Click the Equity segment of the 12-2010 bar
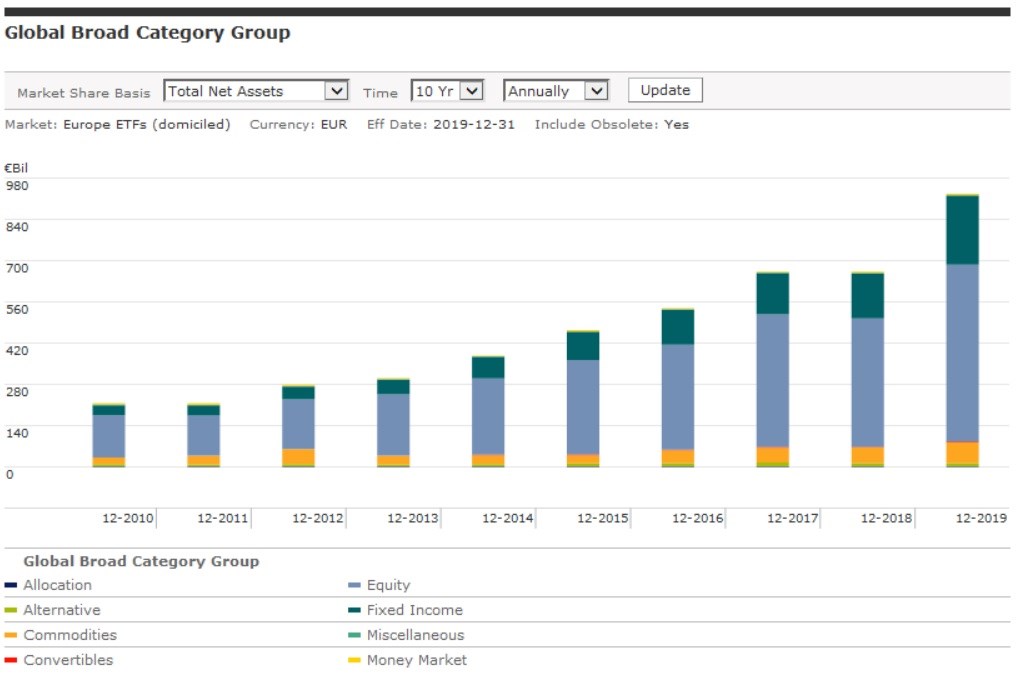The image size is (1033, 677). (x=108, y=436)
